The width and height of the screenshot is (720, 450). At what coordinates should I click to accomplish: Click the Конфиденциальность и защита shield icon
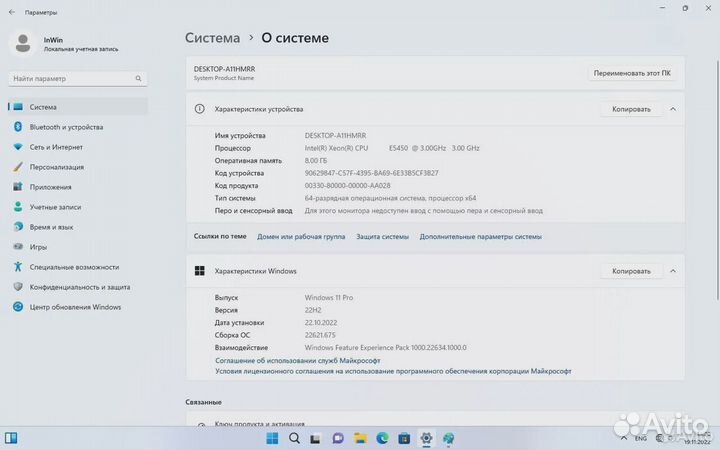[18, 287]
